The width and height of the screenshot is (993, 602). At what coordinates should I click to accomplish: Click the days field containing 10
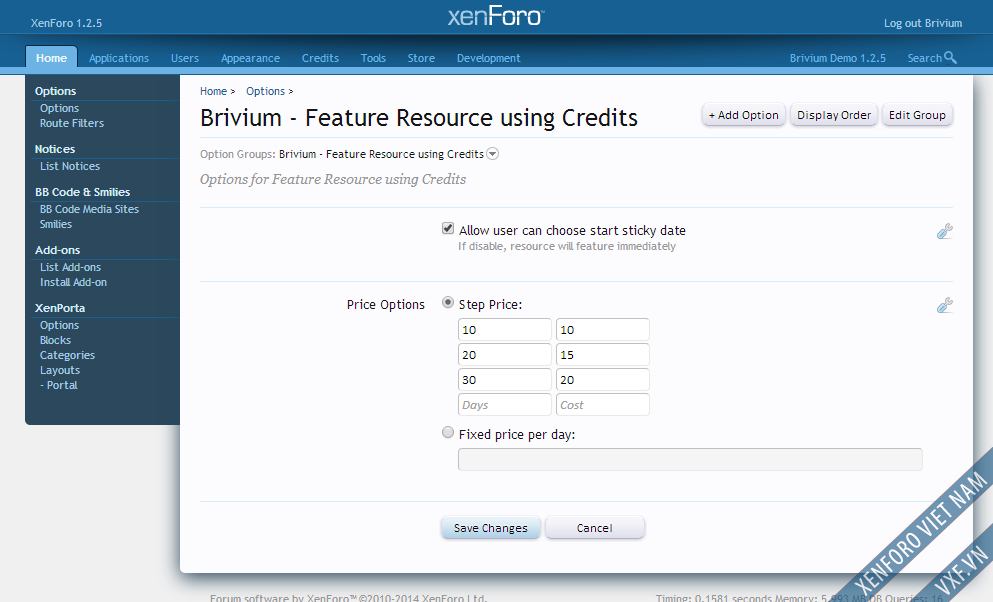coord(505,330)
